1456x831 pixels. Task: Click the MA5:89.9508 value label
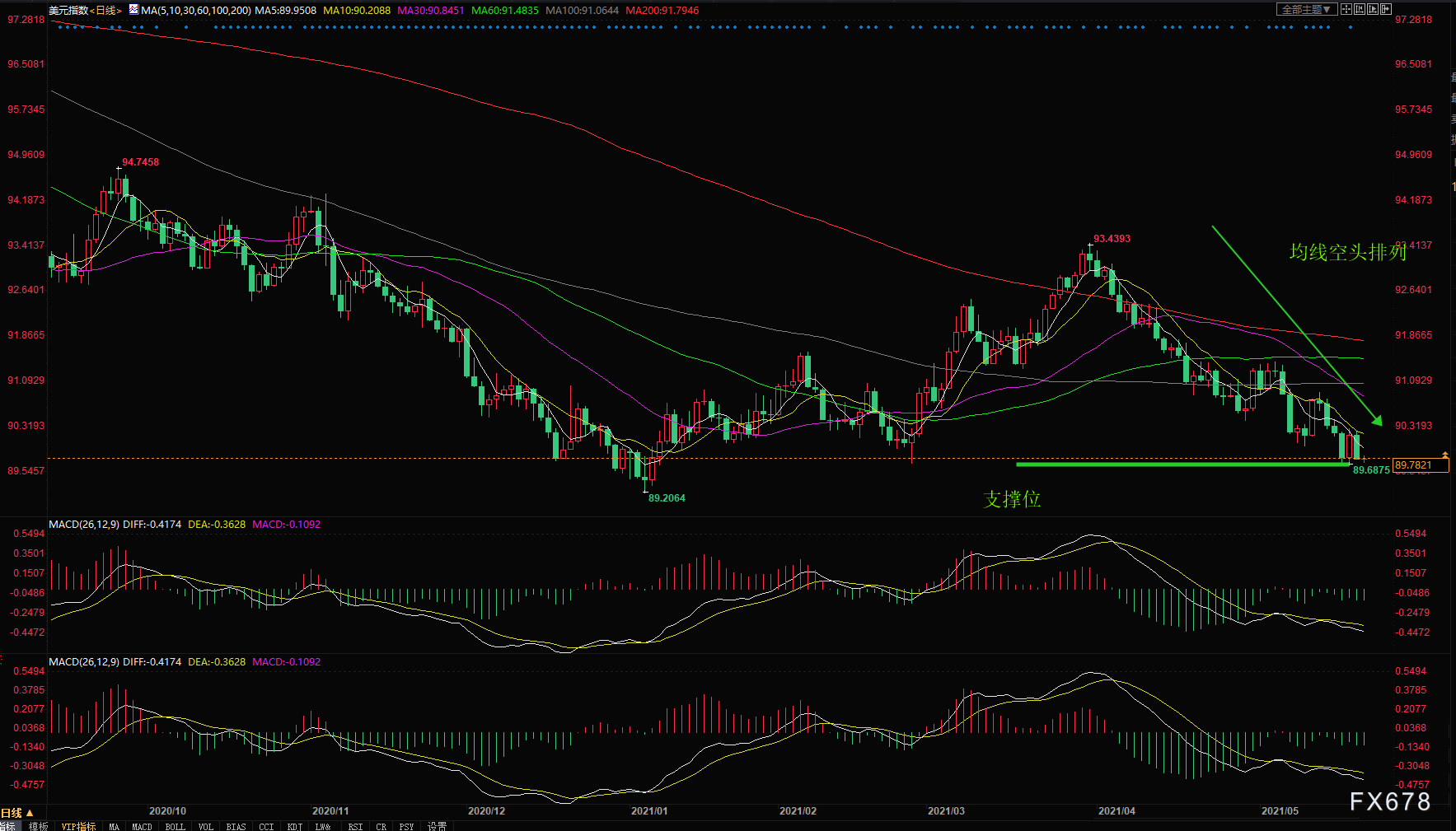(285, 10)
